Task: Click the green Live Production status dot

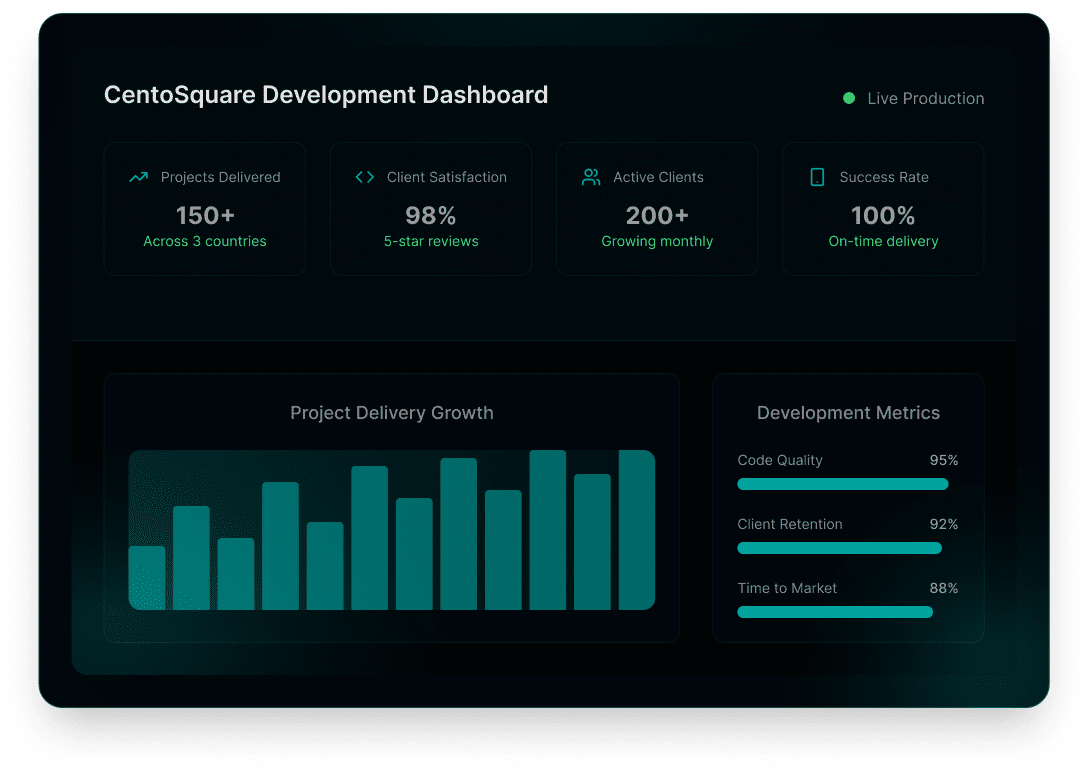Action: click(849, 98)
